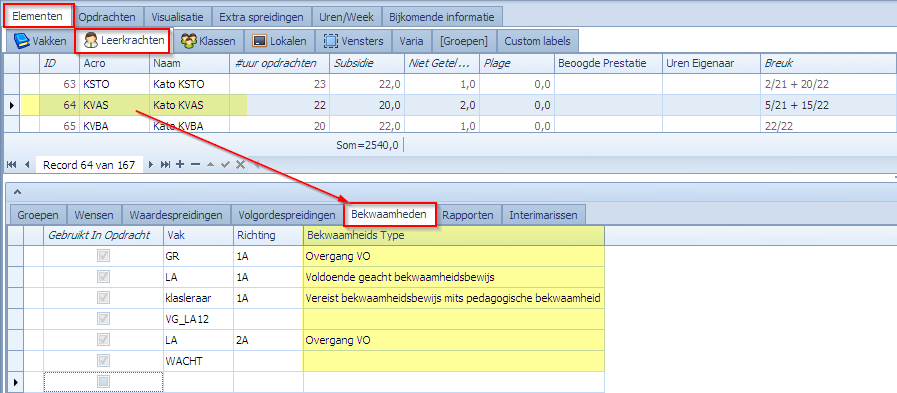Toggle checkbox in VG_LA12 row
897x393 pixels.
(104, 319)
